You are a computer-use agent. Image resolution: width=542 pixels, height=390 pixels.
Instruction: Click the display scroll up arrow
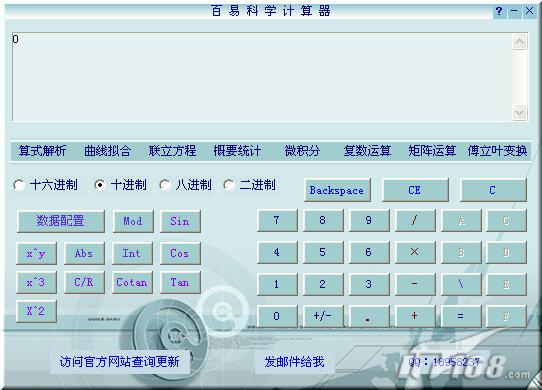(x=520, y=42)
